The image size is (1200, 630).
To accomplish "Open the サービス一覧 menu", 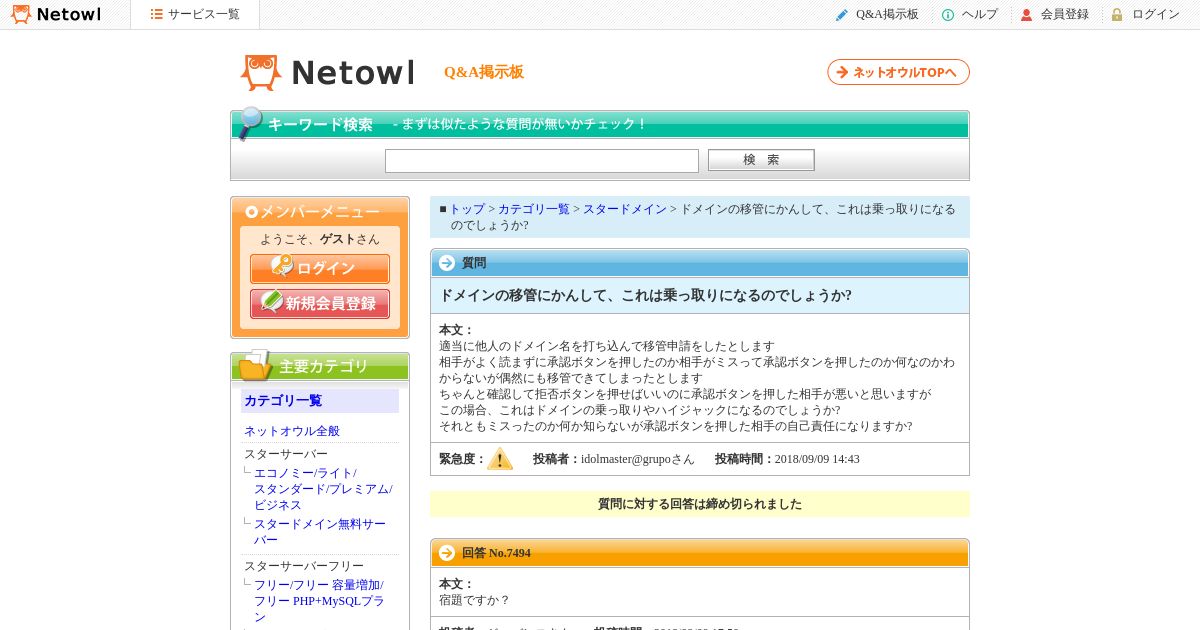I will 195,14.
